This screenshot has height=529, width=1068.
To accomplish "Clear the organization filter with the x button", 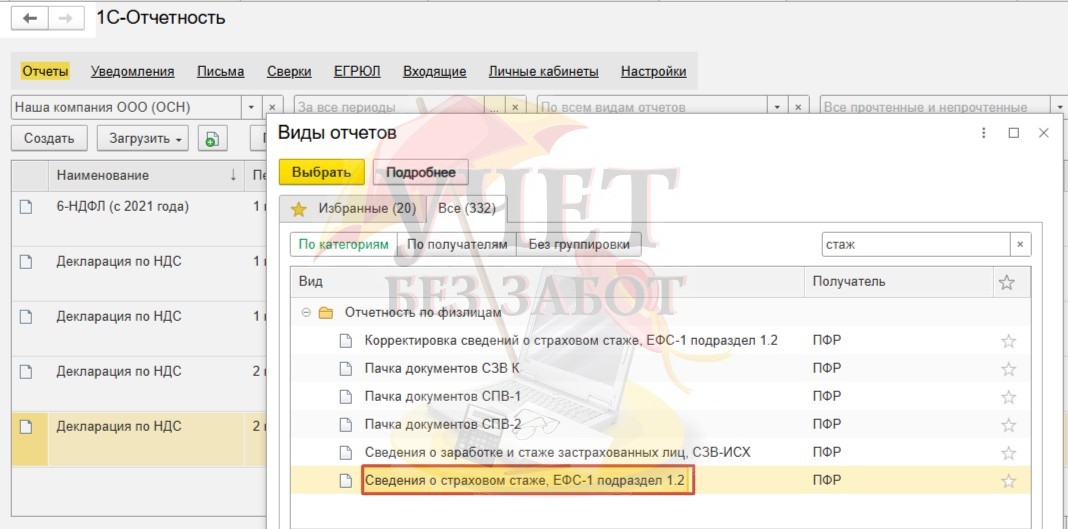I will (271, 108).
